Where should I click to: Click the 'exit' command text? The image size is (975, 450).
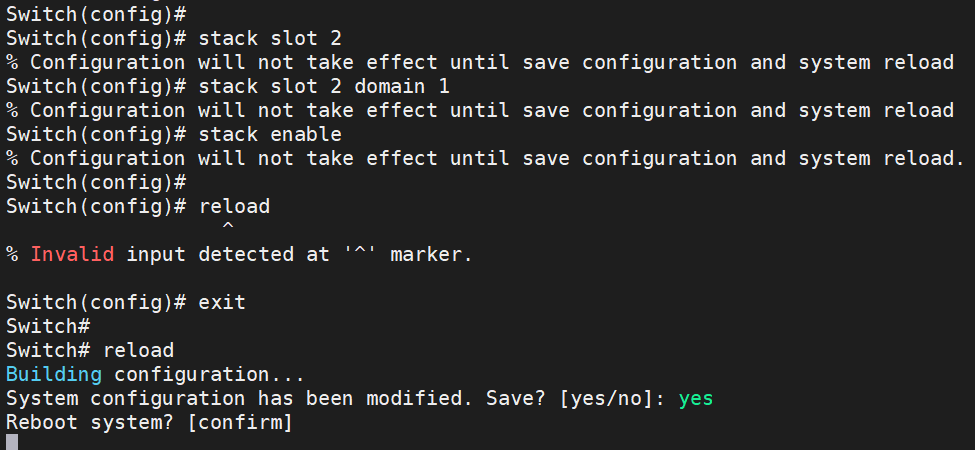tap(222, 303)
